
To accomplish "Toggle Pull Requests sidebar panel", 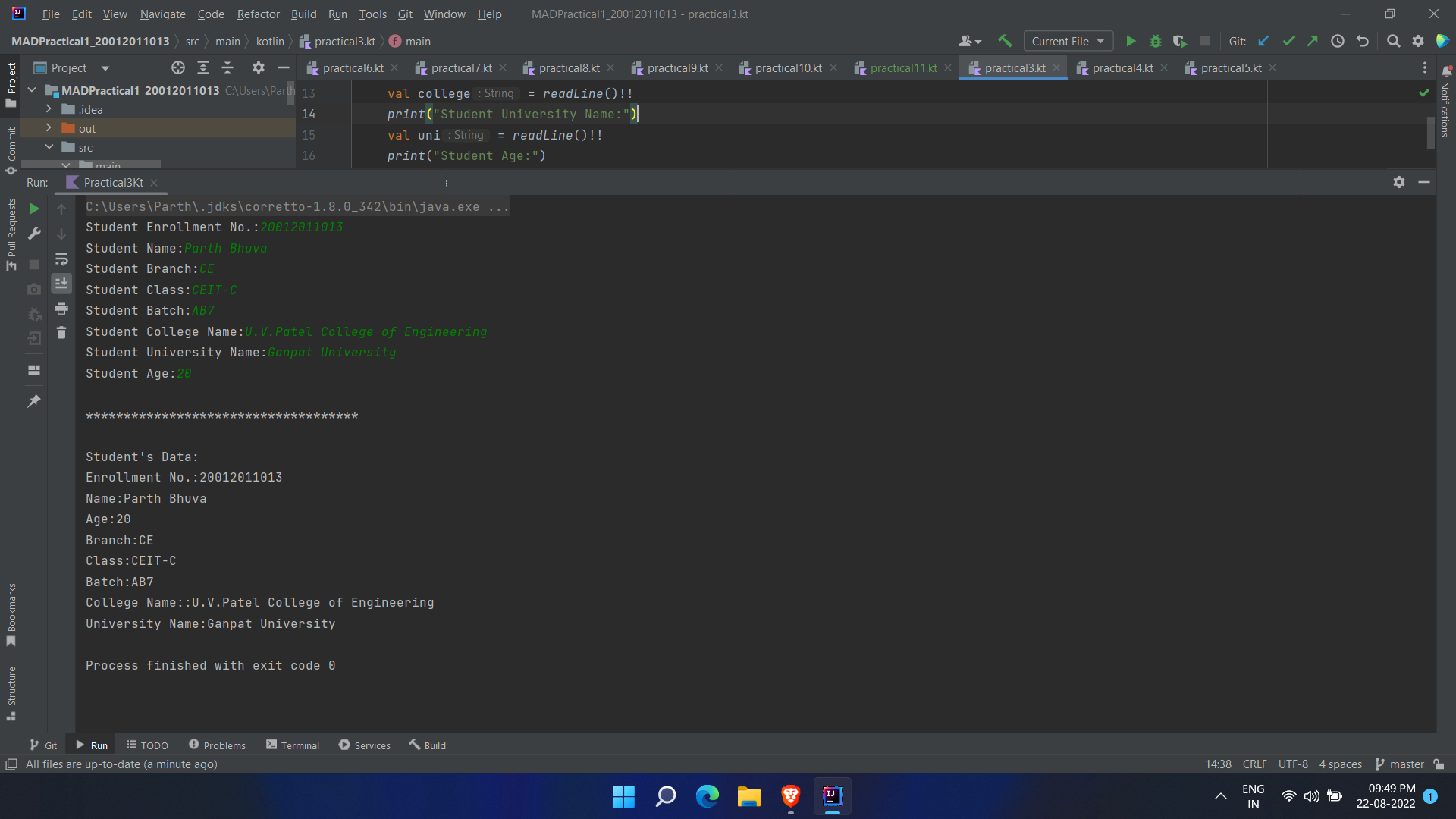I will tap(11, 234).
